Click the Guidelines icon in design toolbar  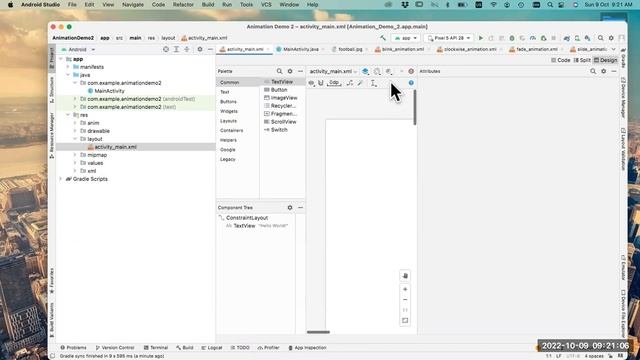pyautogui.click(x=373, y=83)
